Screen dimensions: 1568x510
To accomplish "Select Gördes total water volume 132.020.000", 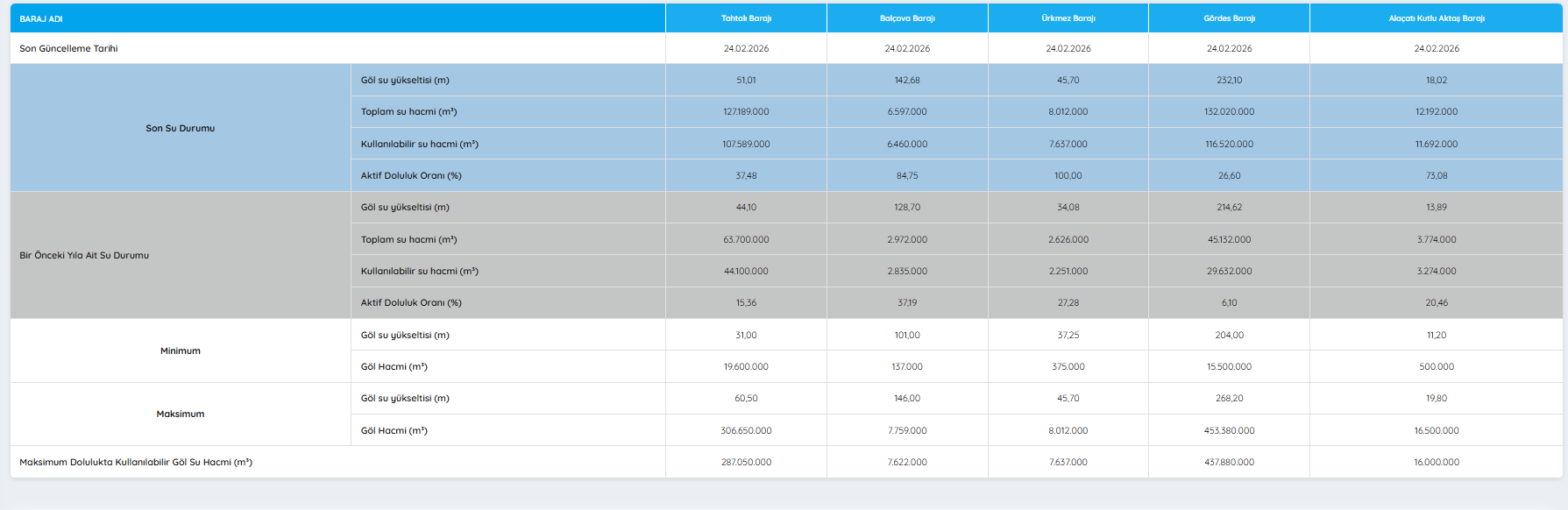I will (1229, 112).
